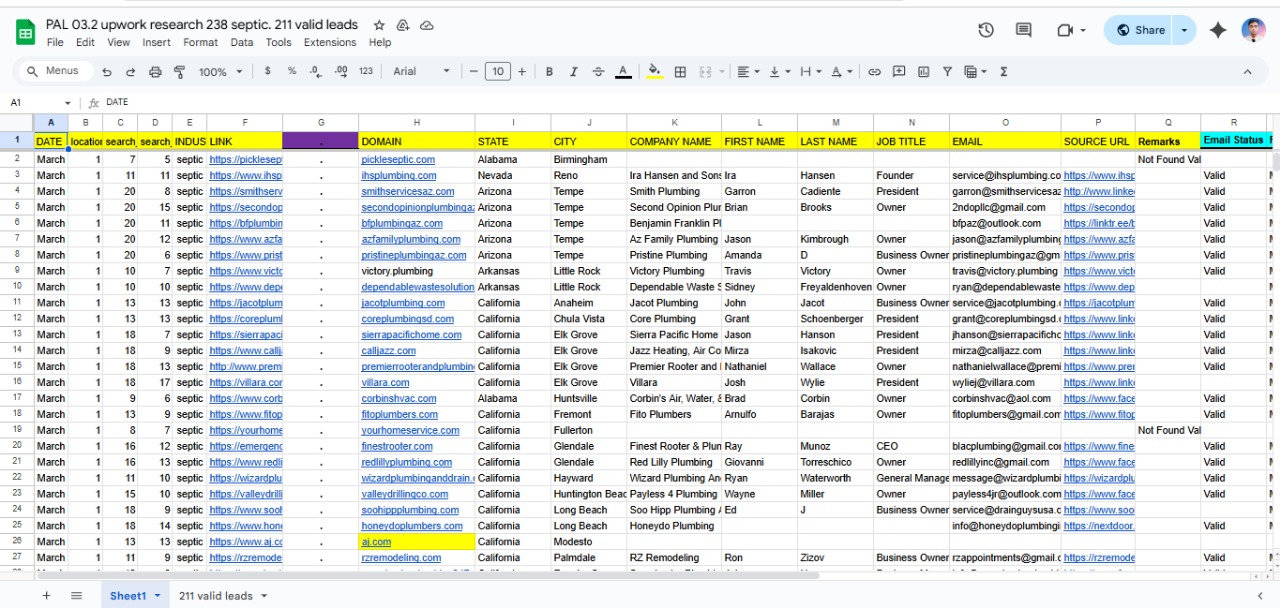Open the finestrooter.com domain link
The image size is (1280, 608).
click(x=397, y=446)
